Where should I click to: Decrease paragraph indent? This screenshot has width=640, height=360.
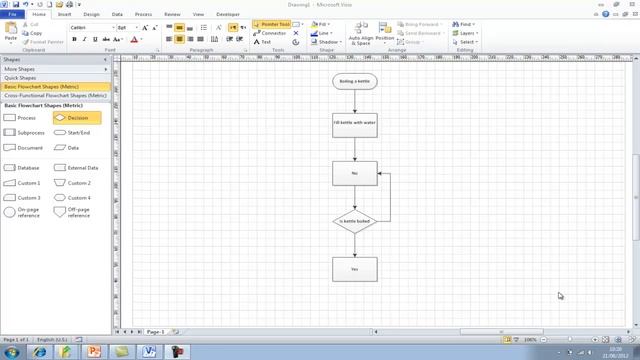click(229, 39)
